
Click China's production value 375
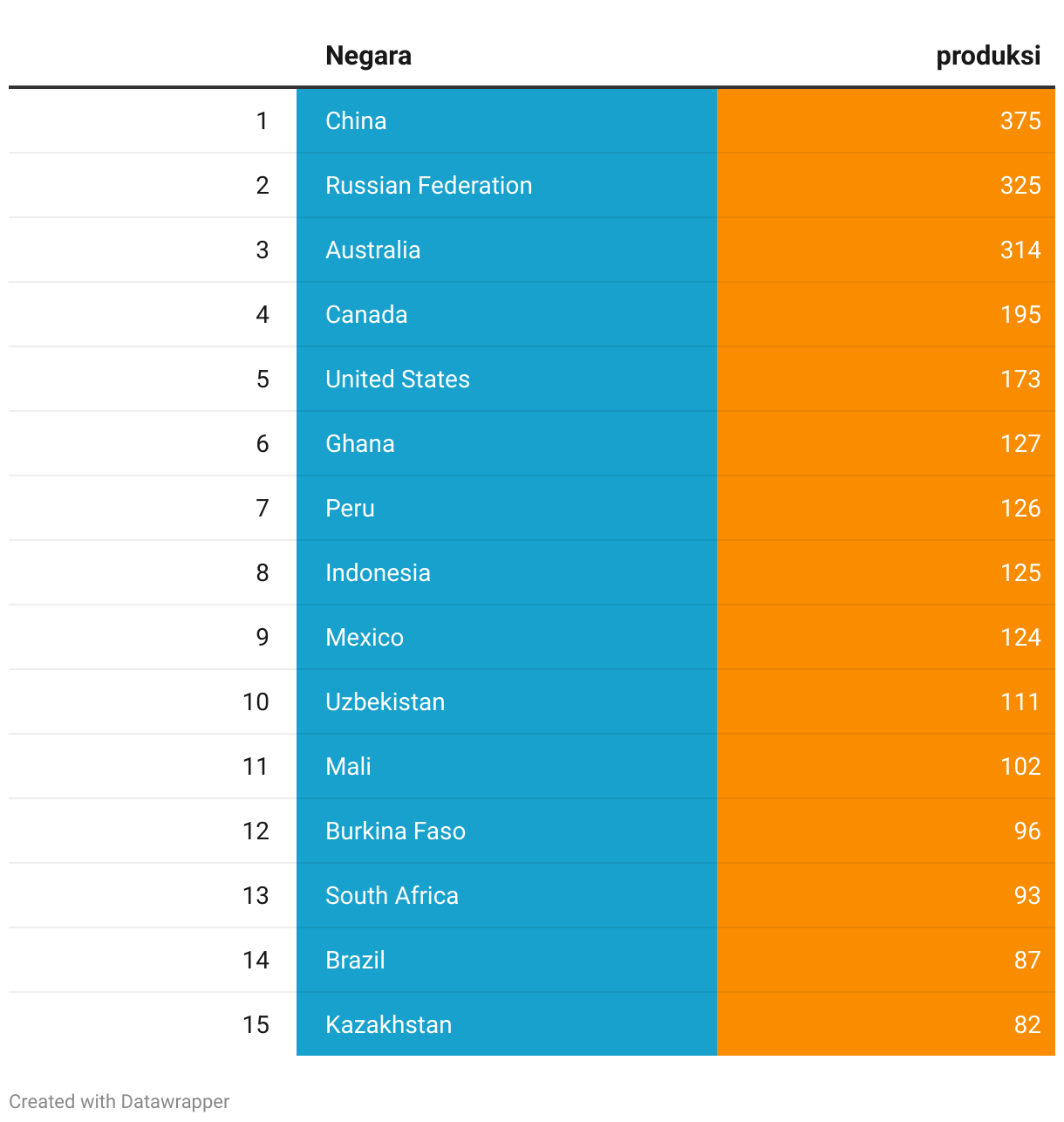click(1020, 120)
